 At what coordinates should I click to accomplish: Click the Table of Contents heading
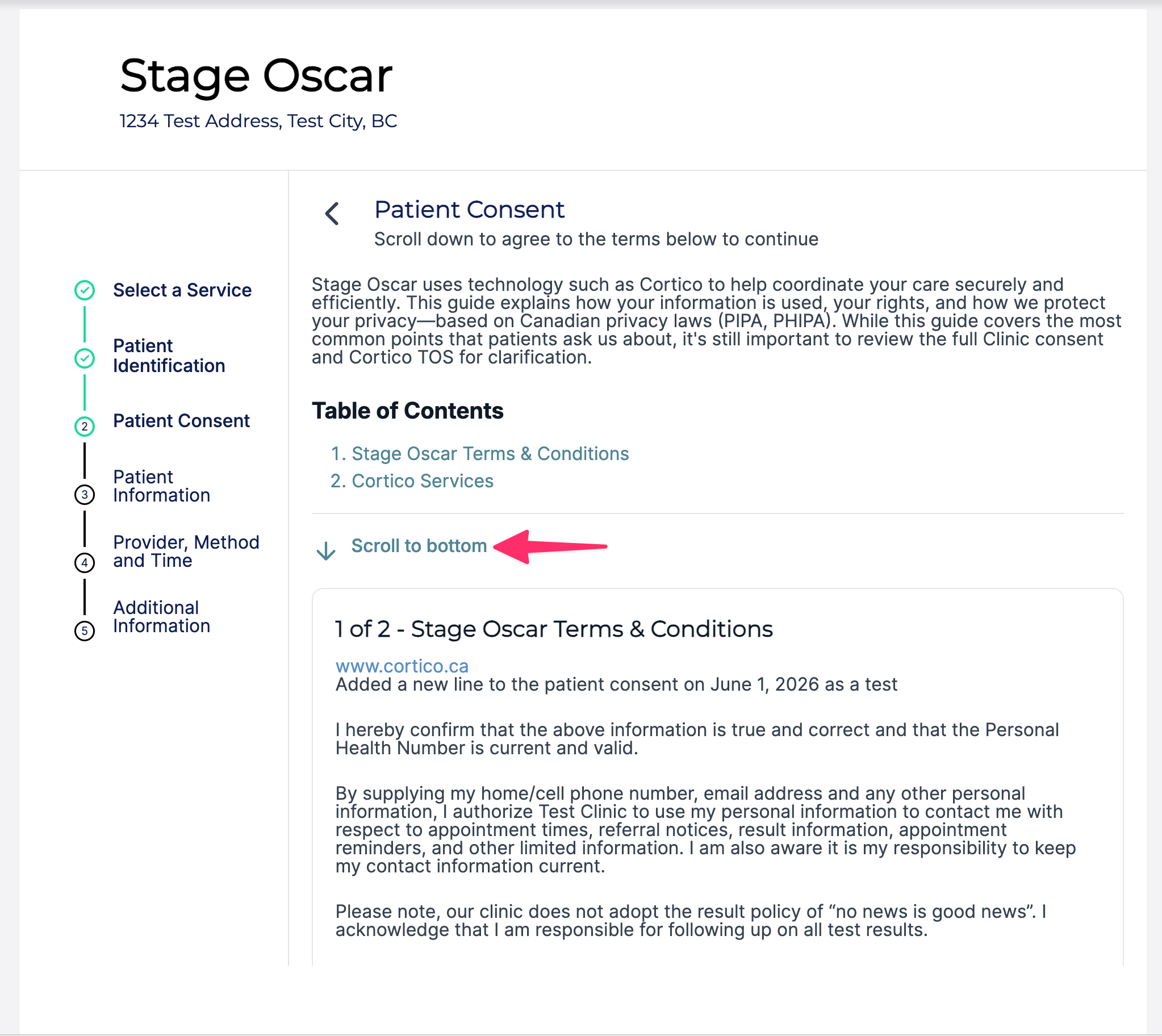pos(407,411)
